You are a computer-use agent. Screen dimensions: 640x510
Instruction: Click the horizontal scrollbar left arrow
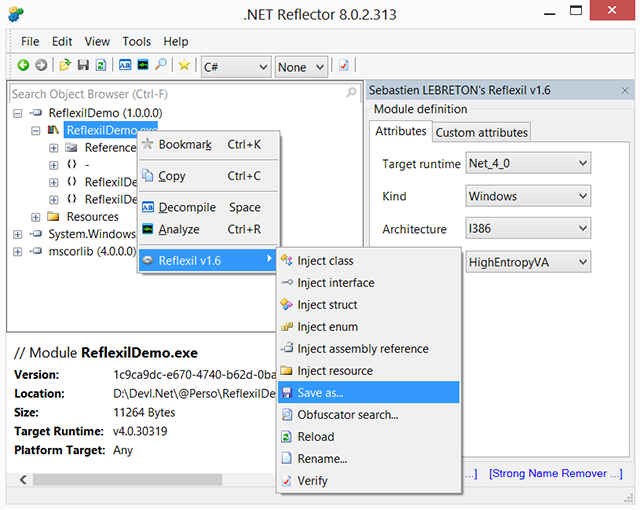point(23,479)
